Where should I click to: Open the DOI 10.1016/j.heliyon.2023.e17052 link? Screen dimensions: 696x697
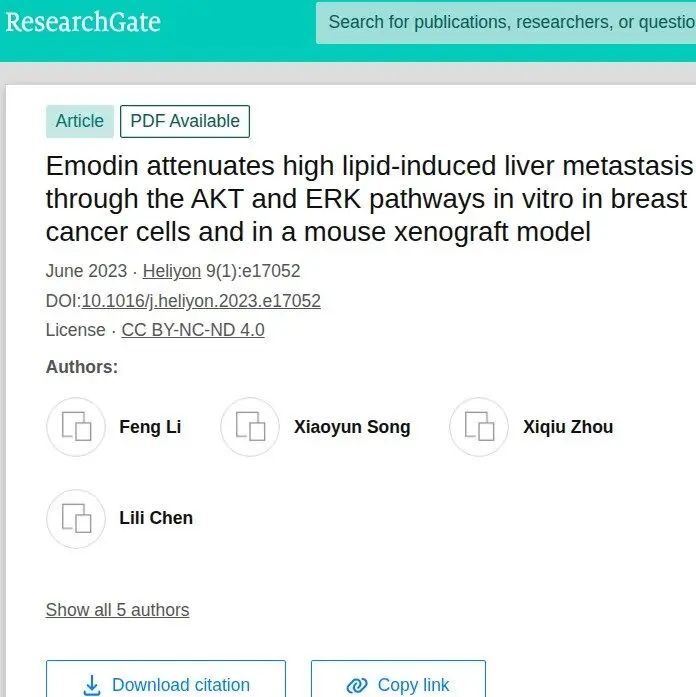[201, 301]
